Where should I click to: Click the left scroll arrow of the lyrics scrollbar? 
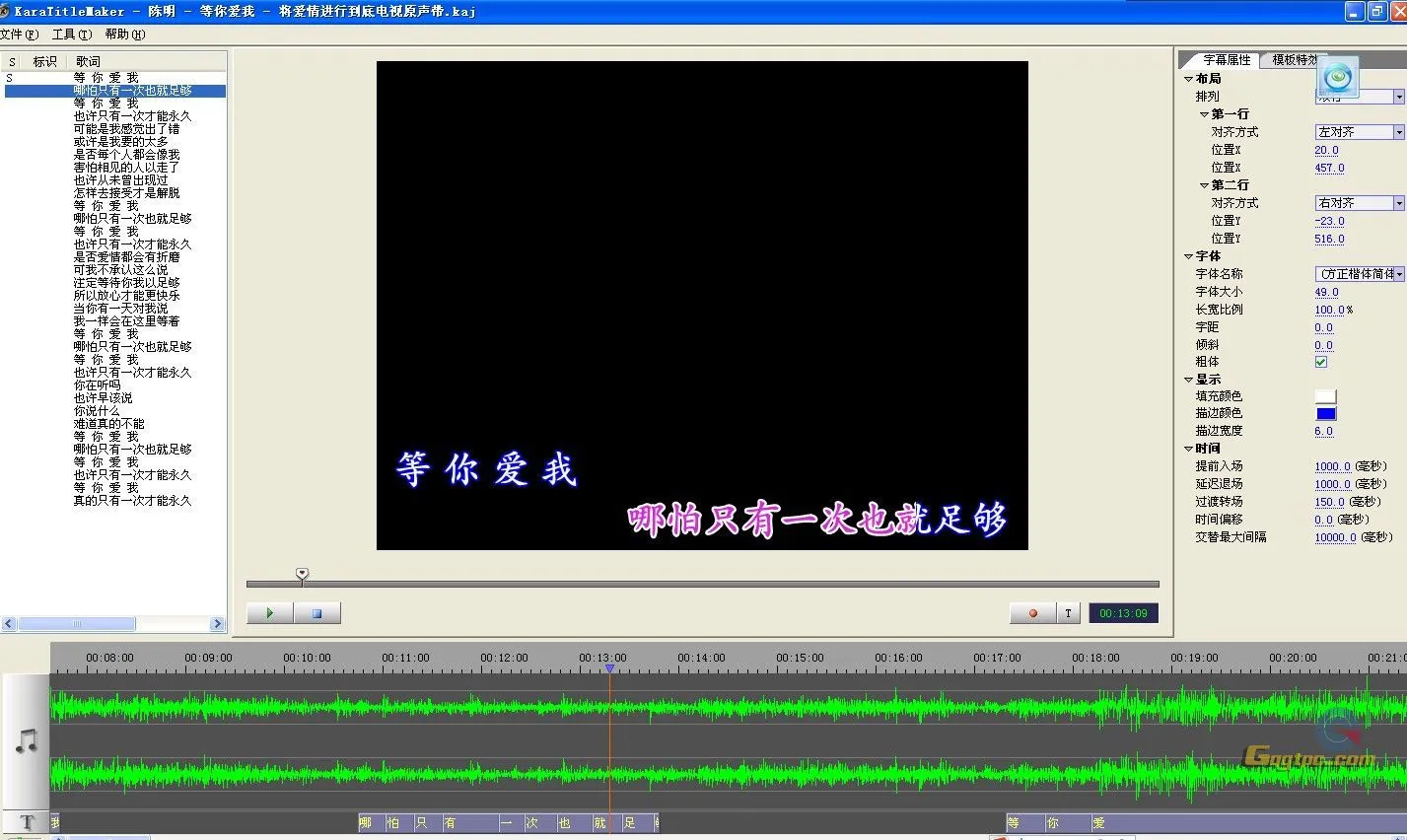(x=8, y=623)
